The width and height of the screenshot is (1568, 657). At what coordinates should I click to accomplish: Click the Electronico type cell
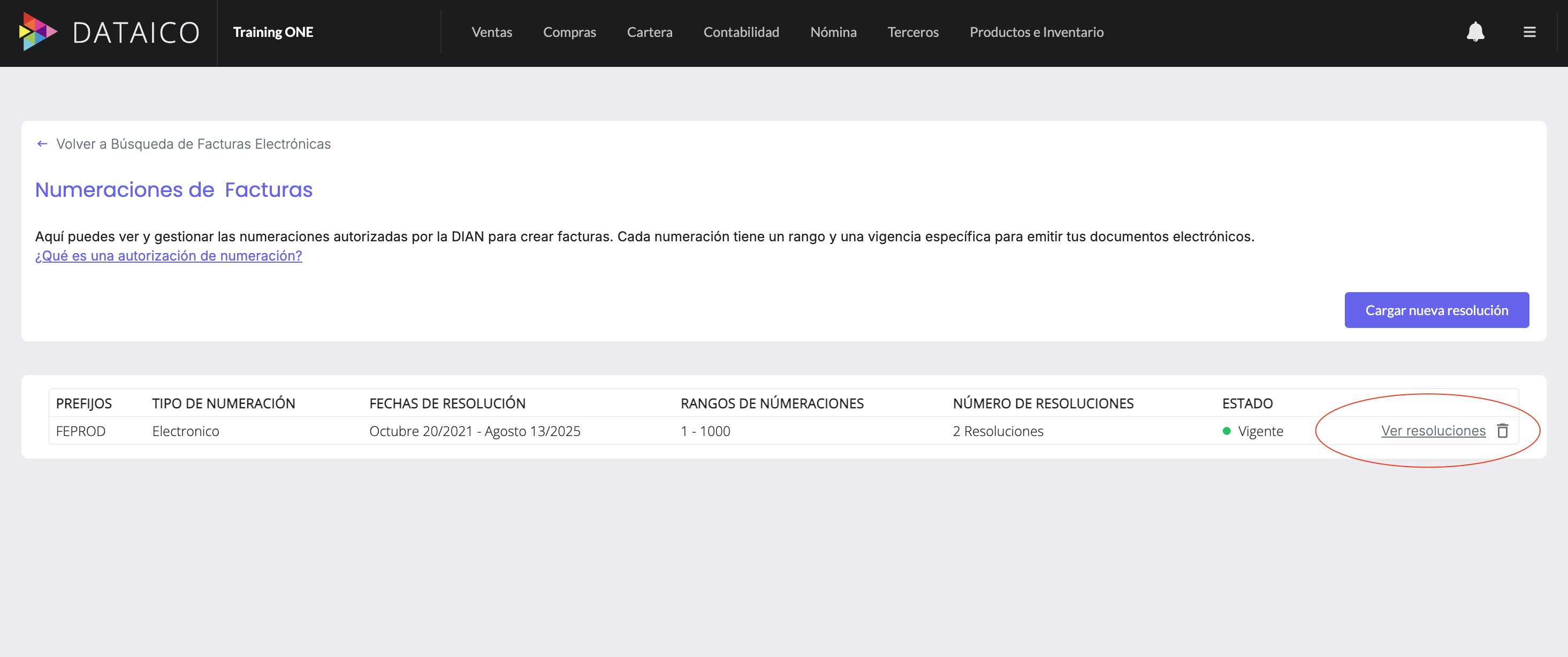(186, 431)
